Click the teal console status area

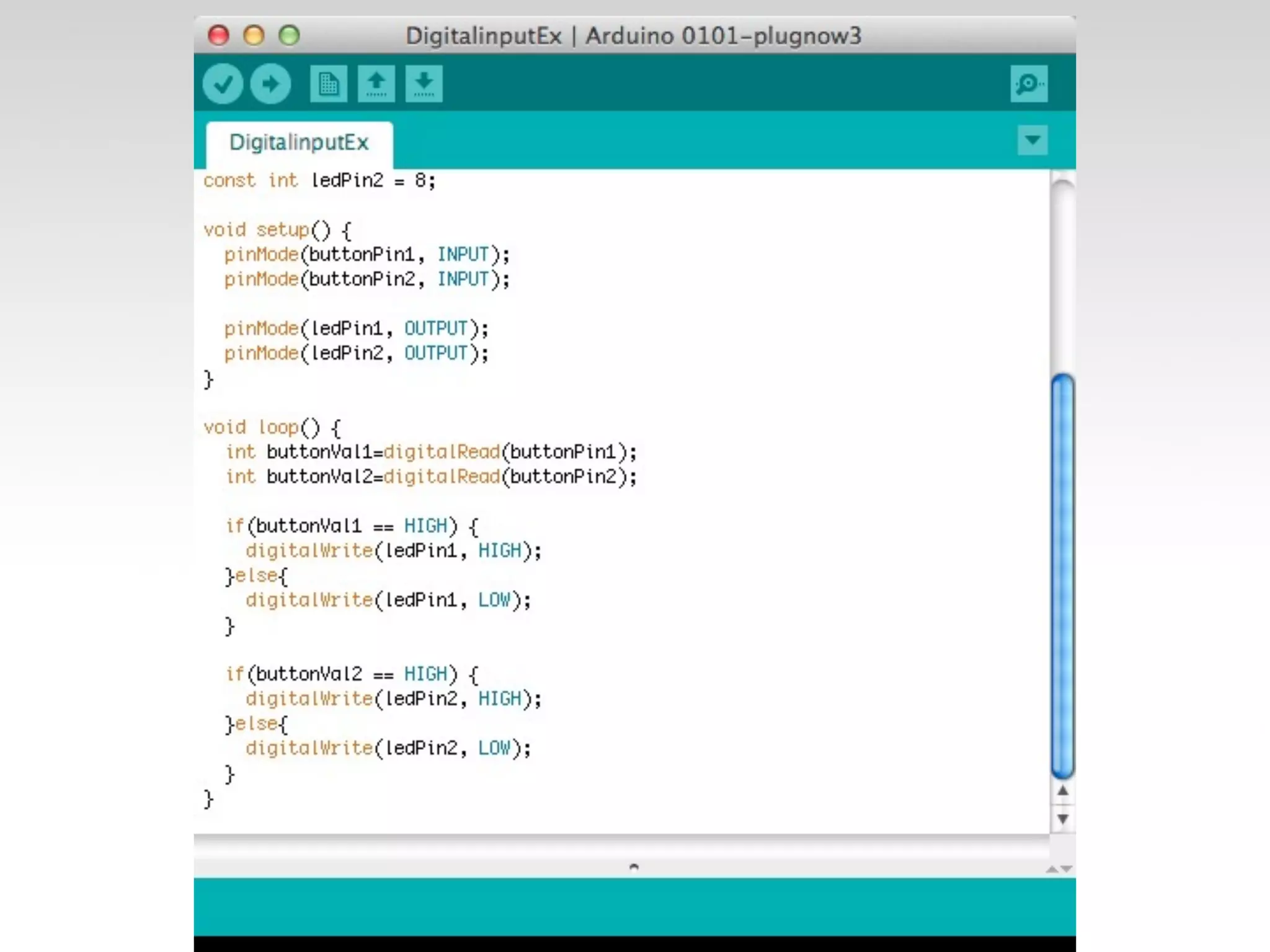tap(634, 906)
